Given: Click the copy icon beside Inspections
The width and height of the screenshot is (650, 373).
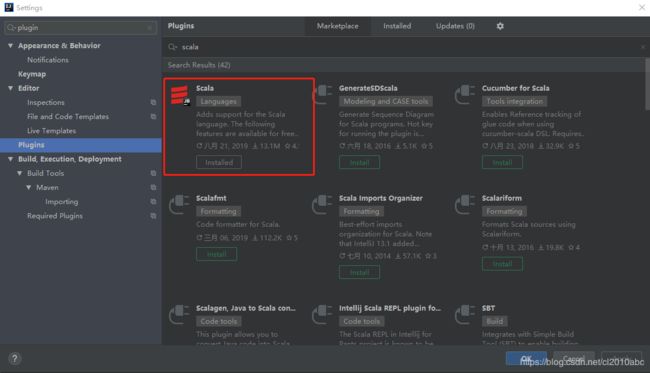Looking at the screenshot, I should click(x=153, y=102).
